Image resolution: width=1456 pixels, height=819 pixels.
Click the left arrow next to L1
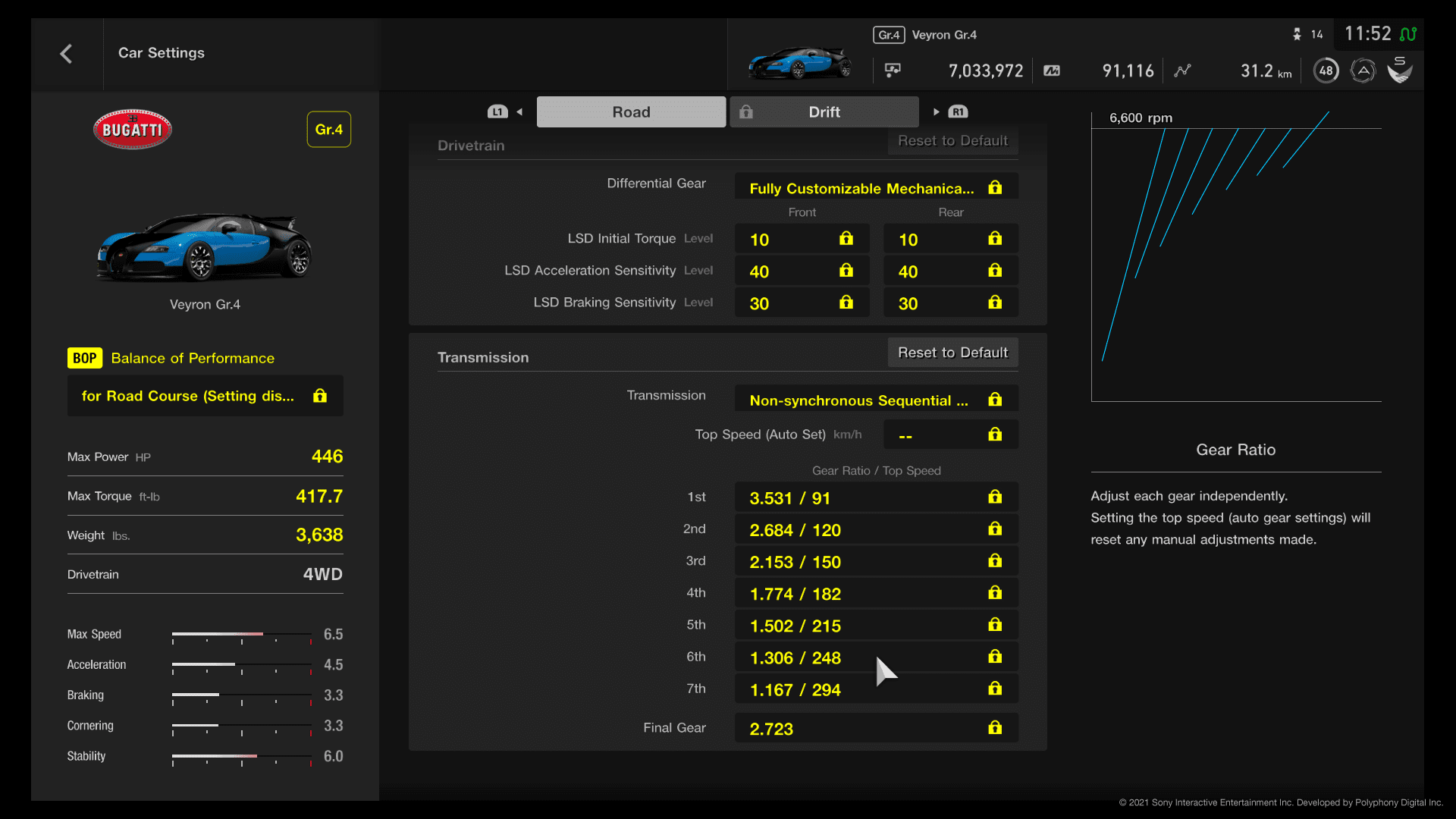click(x=519, y=111)
